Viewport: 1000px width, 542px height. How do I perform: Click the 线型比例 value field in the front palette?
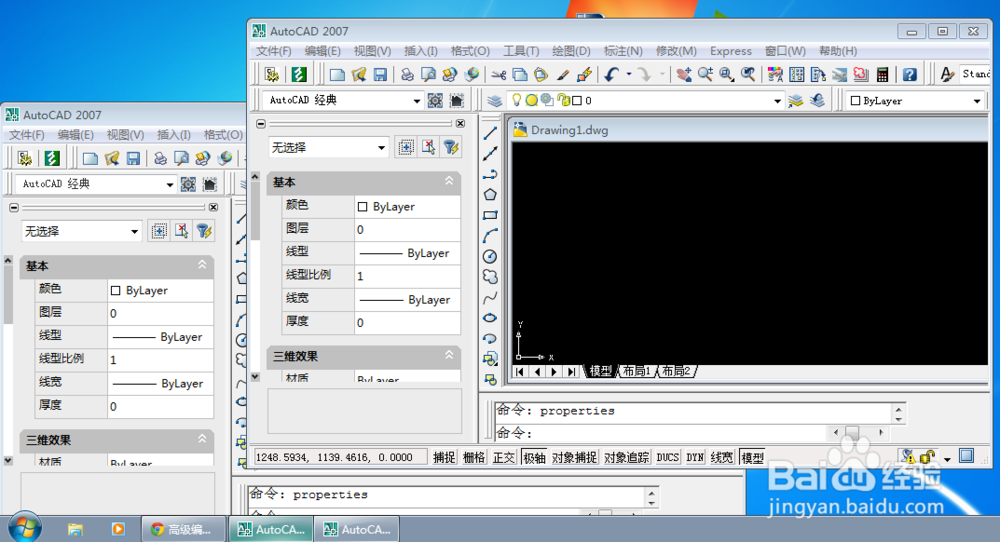click(x=408, y=276)
